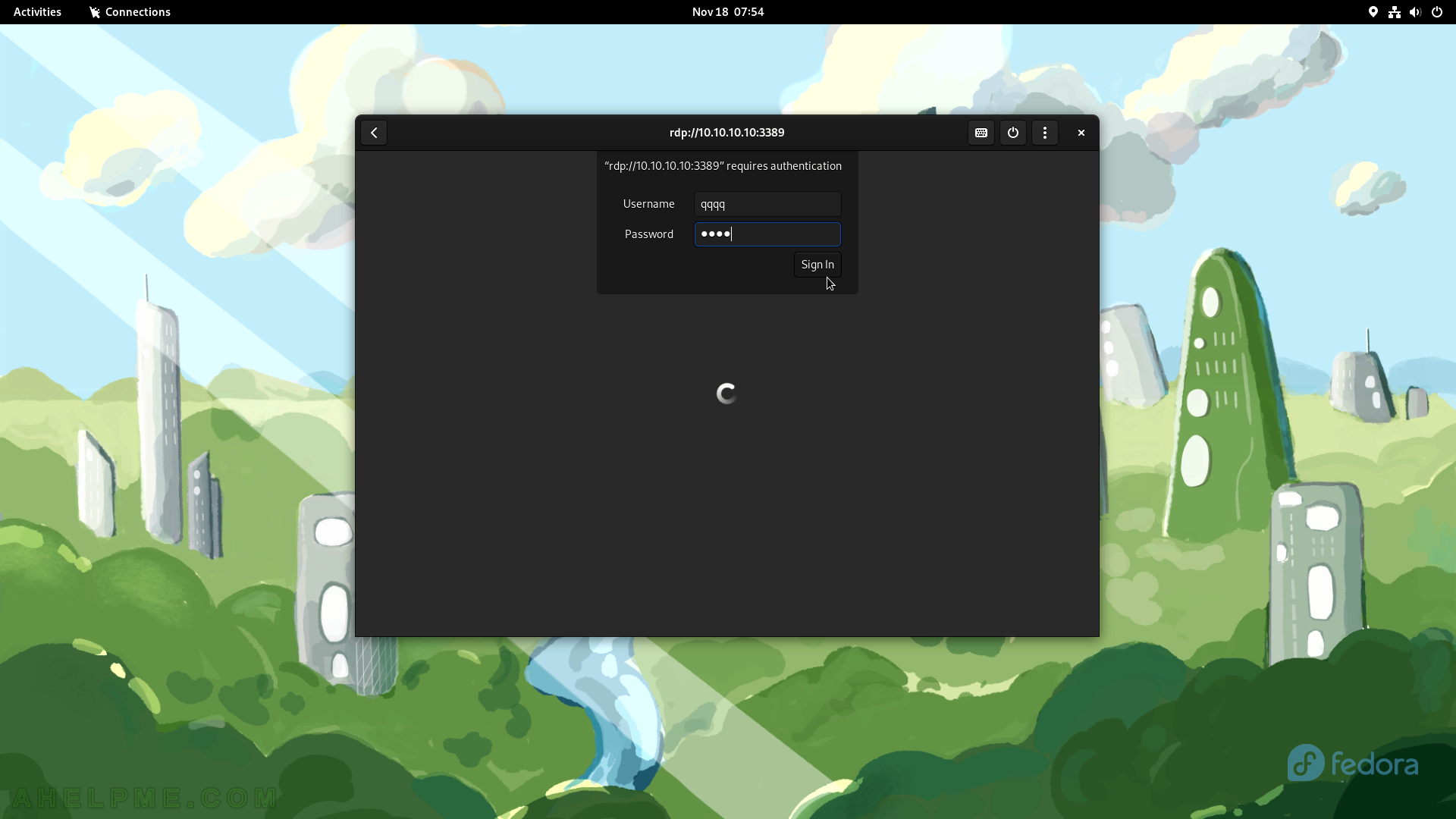Click the Password input field
Screen dimensions: 1456x819
[x=767, y=234]
